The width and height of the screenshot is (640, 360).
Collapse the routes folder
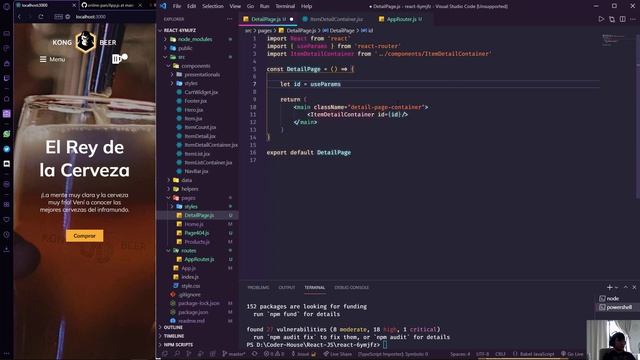[x=188, y=251]
